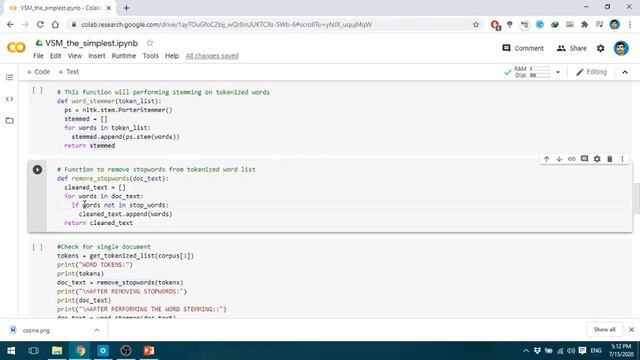The height and width of the screenshot is (360, 640).
Task: Share the notebook
Action: [571, 48]
